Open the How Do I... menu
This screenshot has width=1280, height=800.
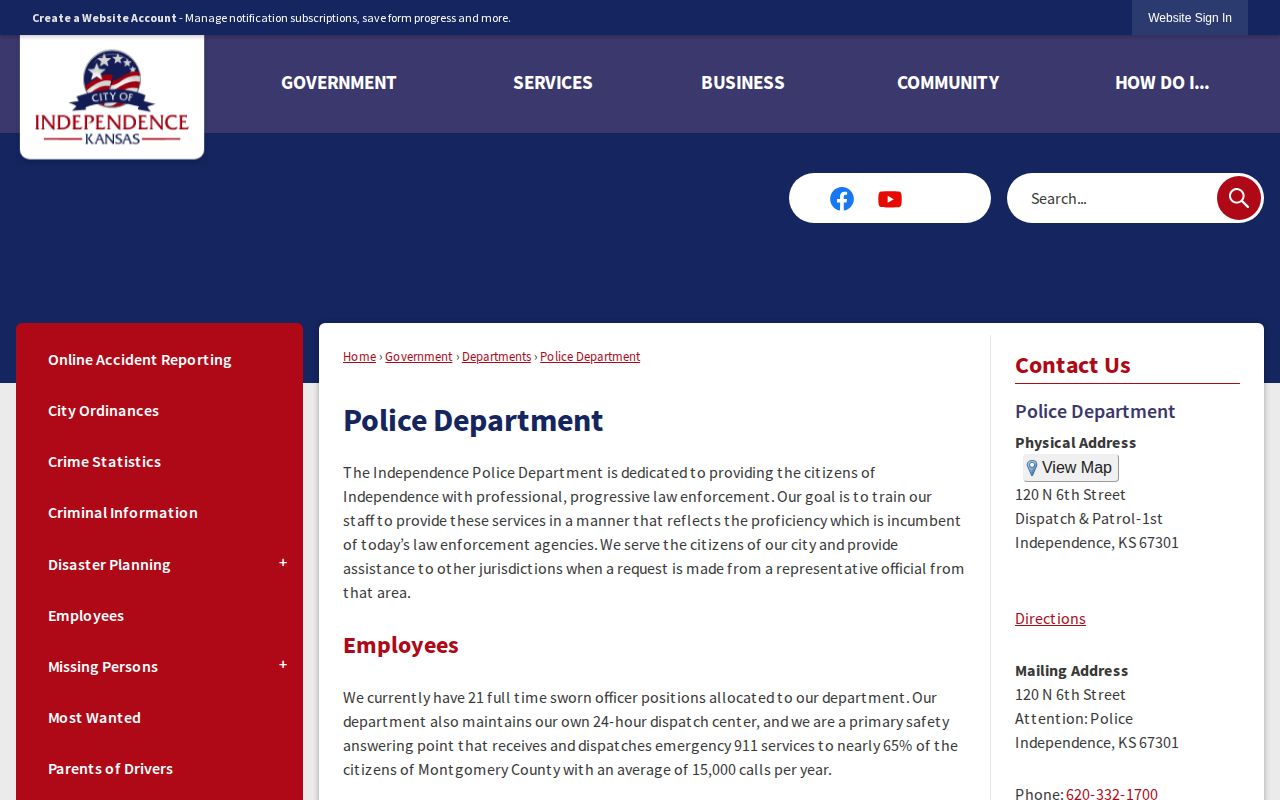[x=1162, y=83]
